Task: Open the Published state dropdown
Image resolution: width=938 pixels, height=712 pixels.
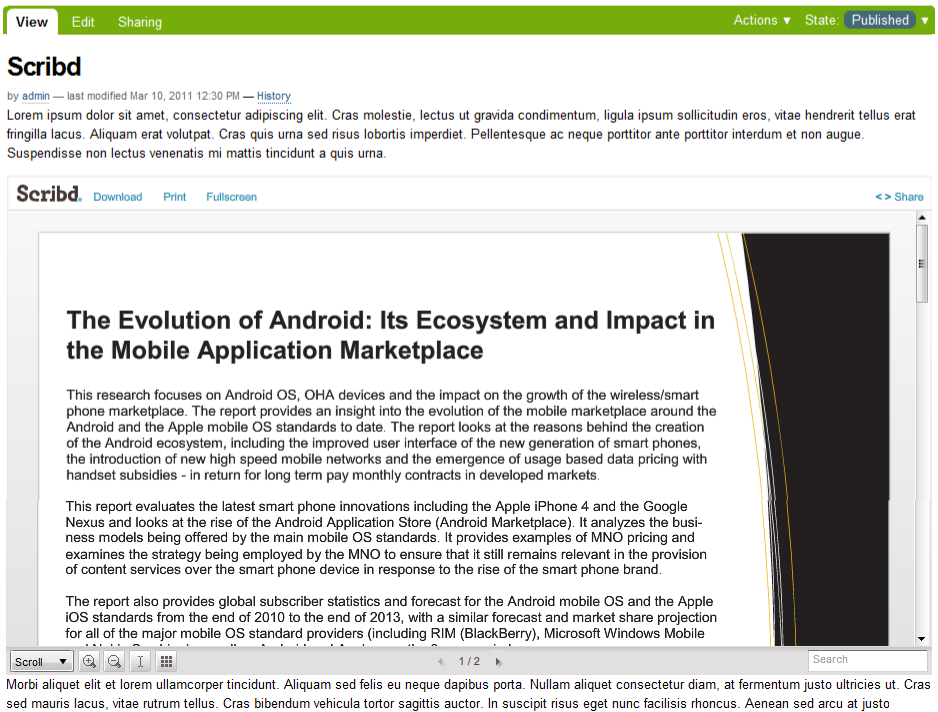Action: point(886,20)
